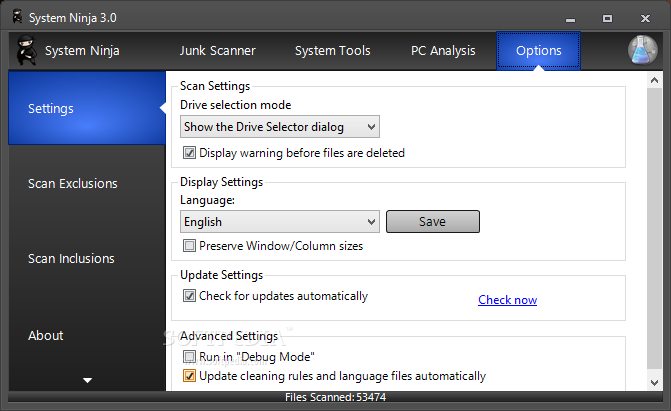671x411 pixels.
Task: Follow the Check now link
Action: click(507, 300)
